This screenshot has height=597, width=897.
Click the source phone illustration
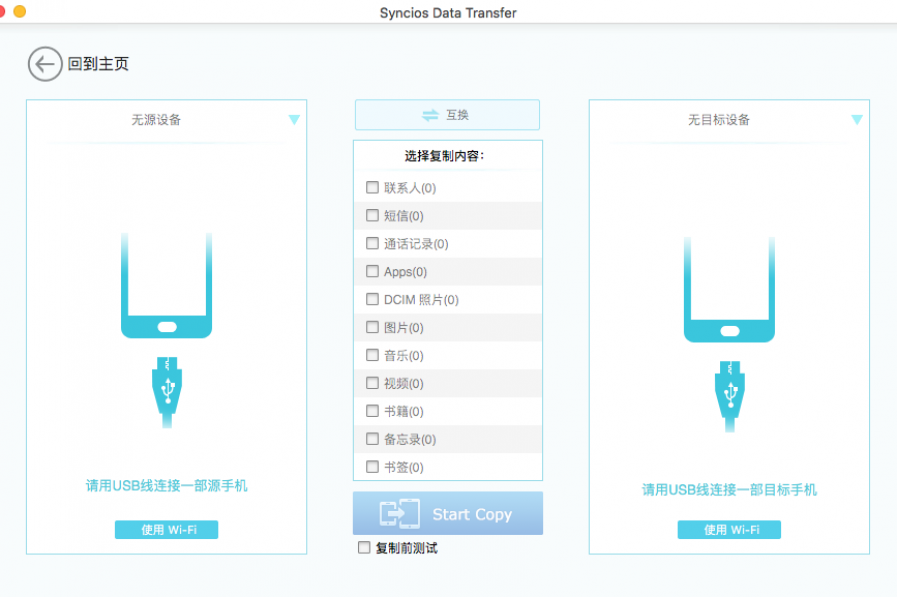pyautogui.click(x=166, y=285)
